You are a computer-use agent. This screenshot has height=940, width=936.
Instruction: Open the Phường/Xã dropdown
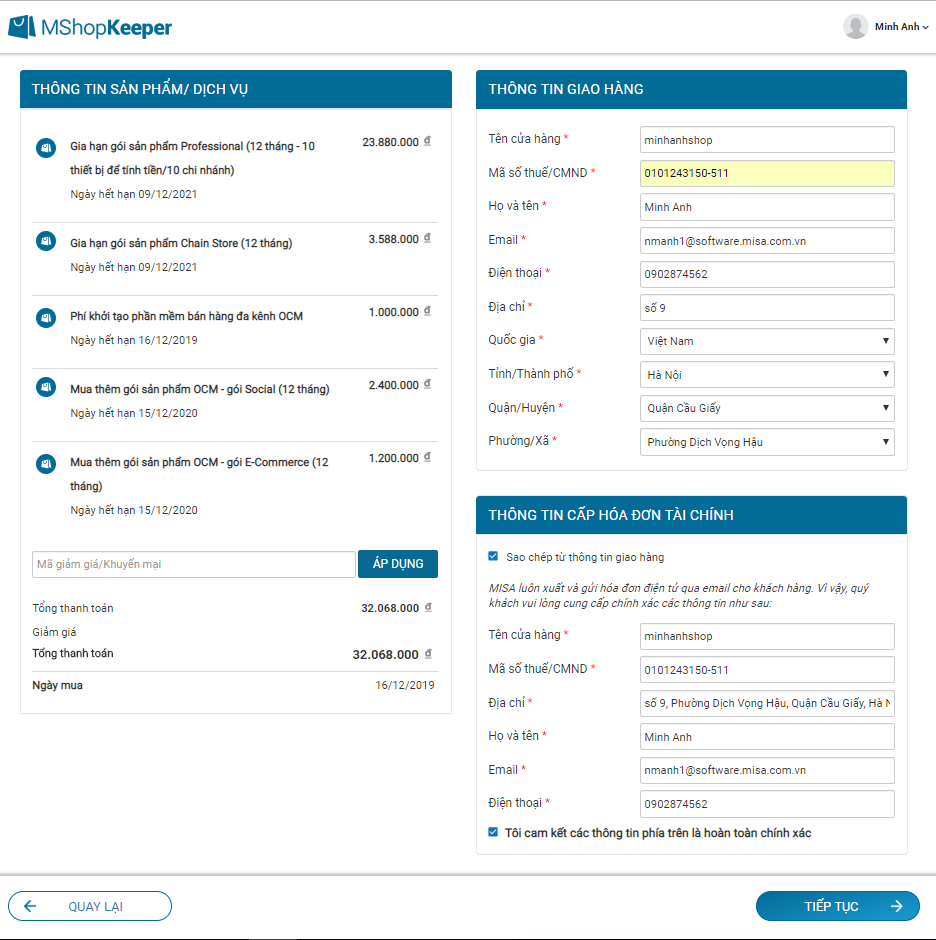767,442
